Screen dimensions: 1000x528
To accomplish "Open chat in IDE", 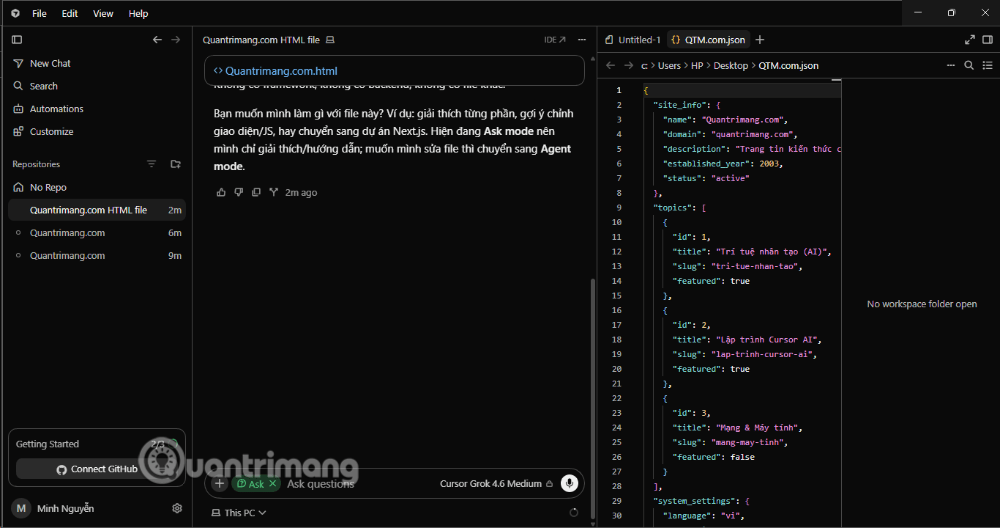I will pyautogui.click(x=555, y=40).
